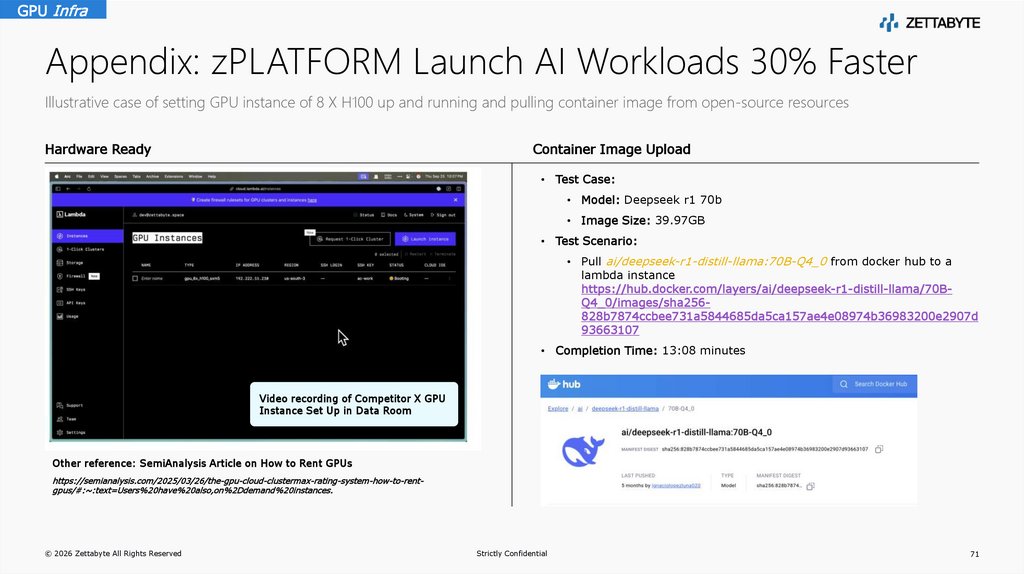Open 1-Click Clusters in Lambda sidebar

coord(80,249)
